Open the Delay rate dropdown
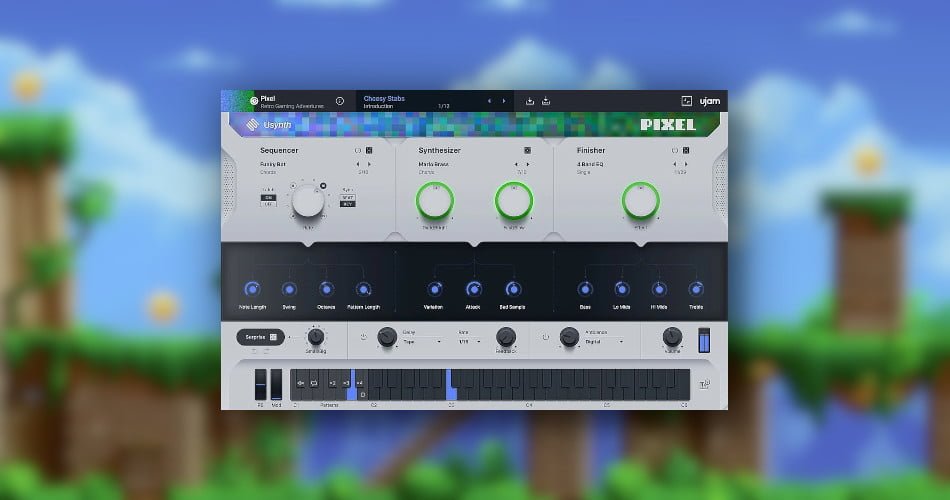 click(470, 342)
